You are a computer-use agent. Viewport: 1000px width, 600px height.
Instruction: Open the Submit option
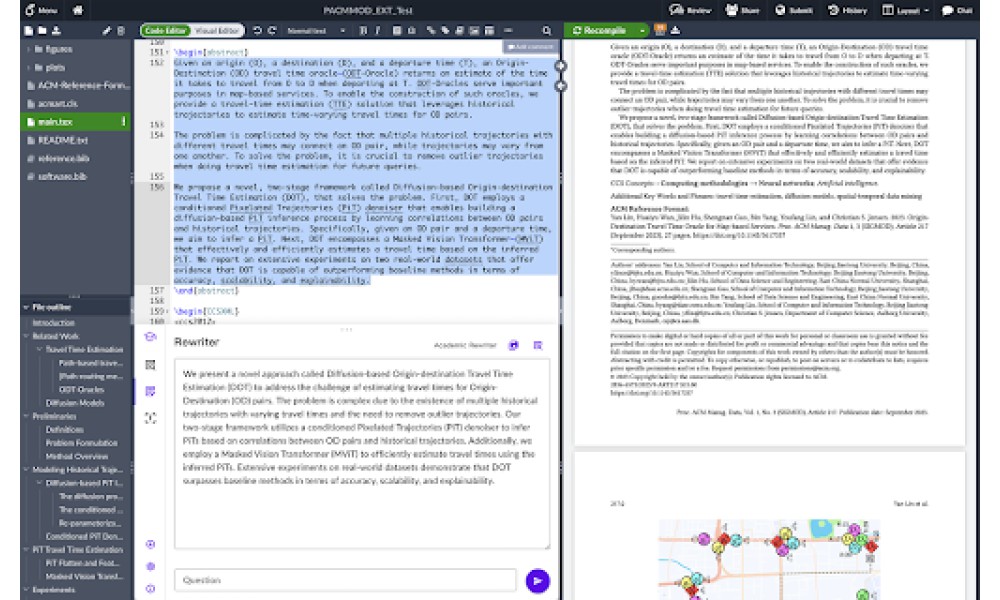point(793,10)
